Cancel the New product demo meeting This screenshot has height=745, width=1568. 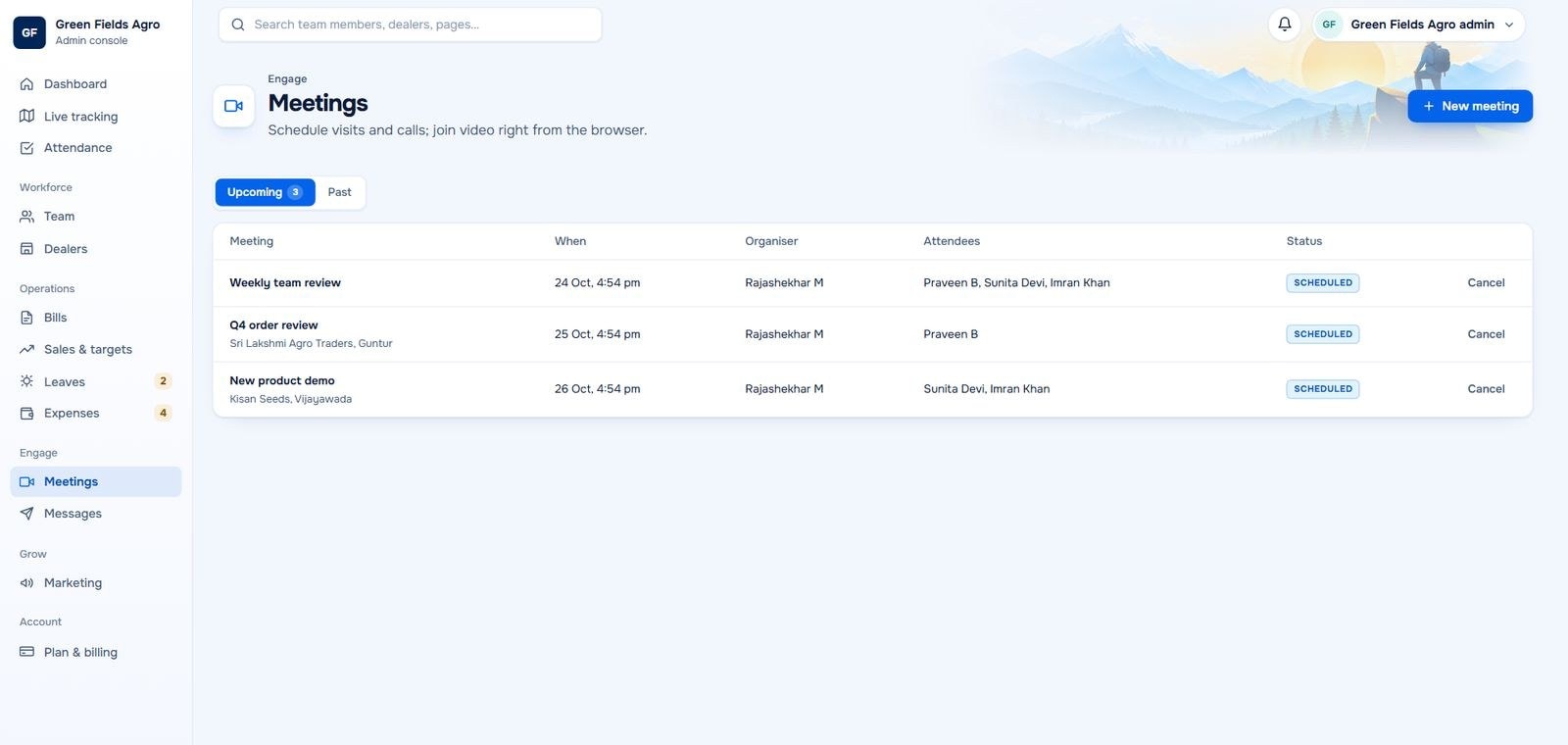1486,389
